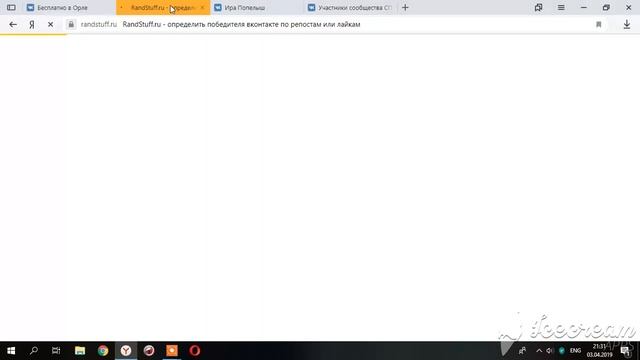The width and height of the screenshot is (640, 360).
Task: Select Yandex Browser on taskbar
Action: 126,351
